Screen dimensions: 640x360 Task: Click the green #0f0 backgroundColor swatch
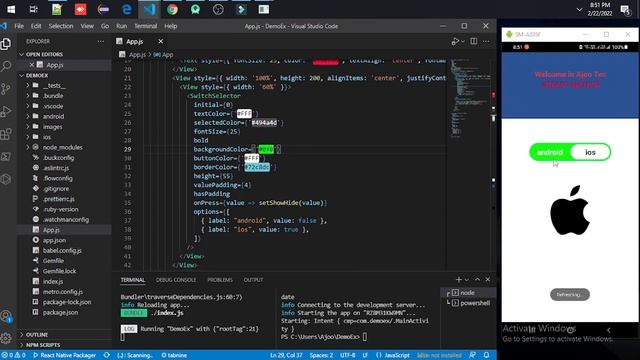pyautogui.click(x=266, y=149)
